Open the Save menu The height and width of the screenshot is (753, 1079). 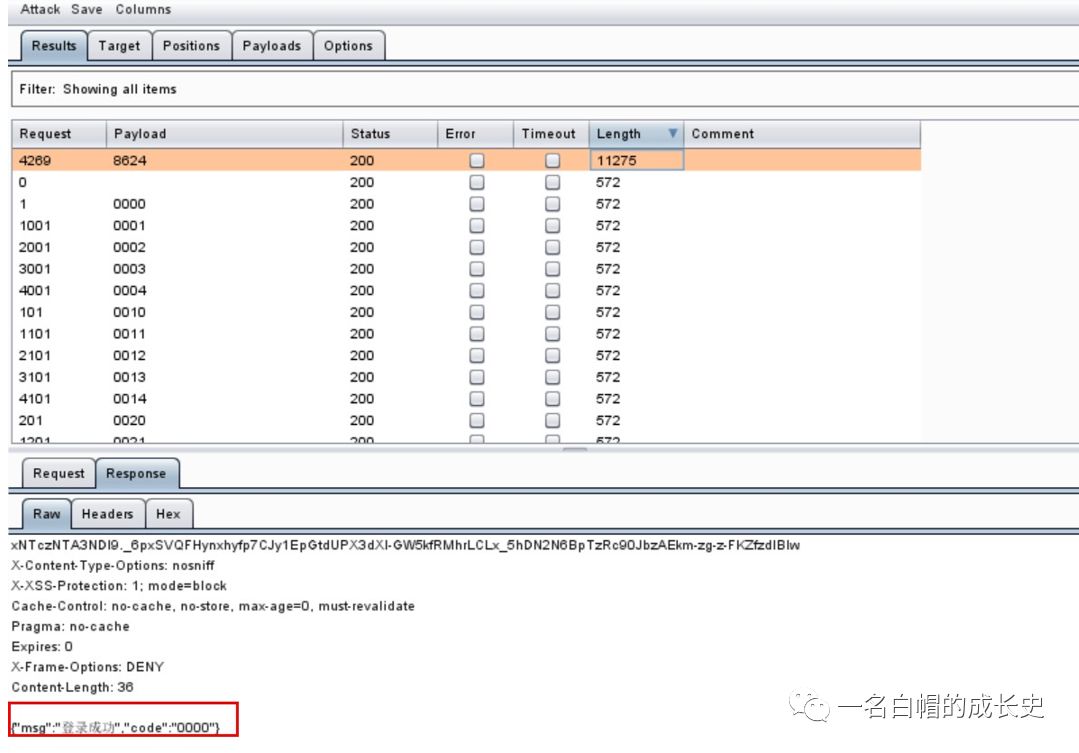87,10
